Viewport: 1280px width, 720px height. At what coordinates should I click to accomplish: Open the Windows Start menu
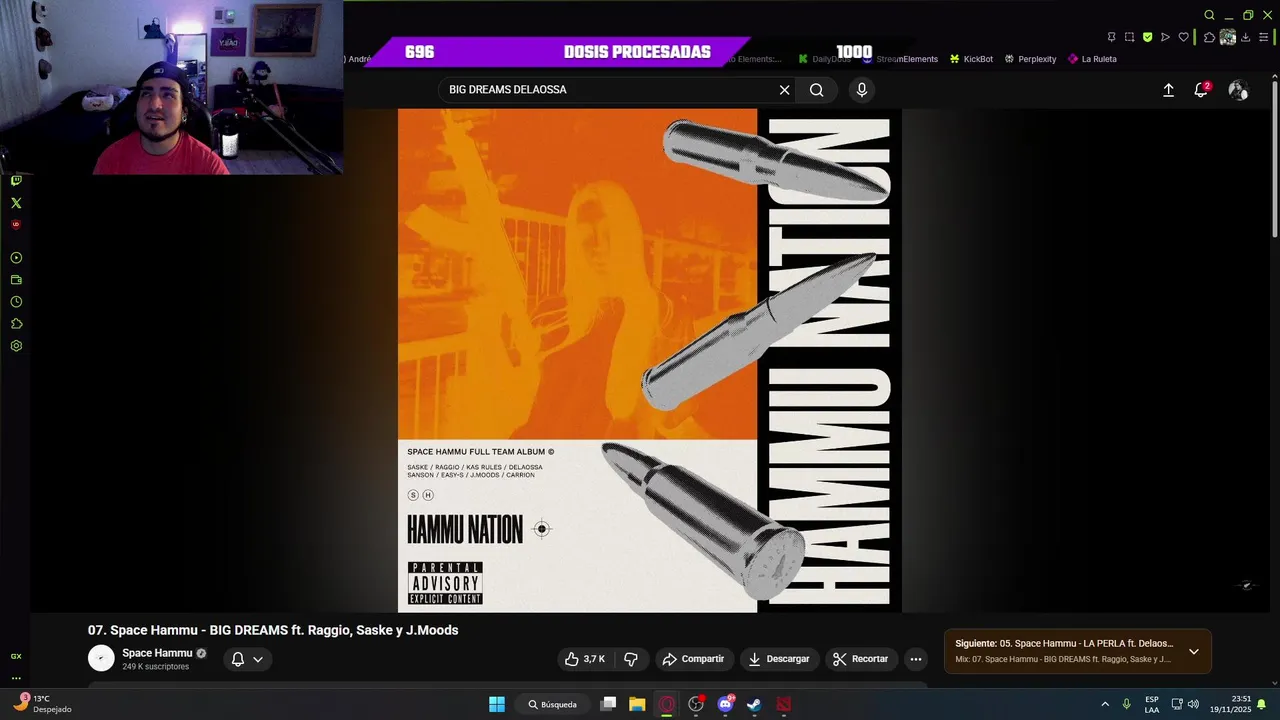[497, 704]
